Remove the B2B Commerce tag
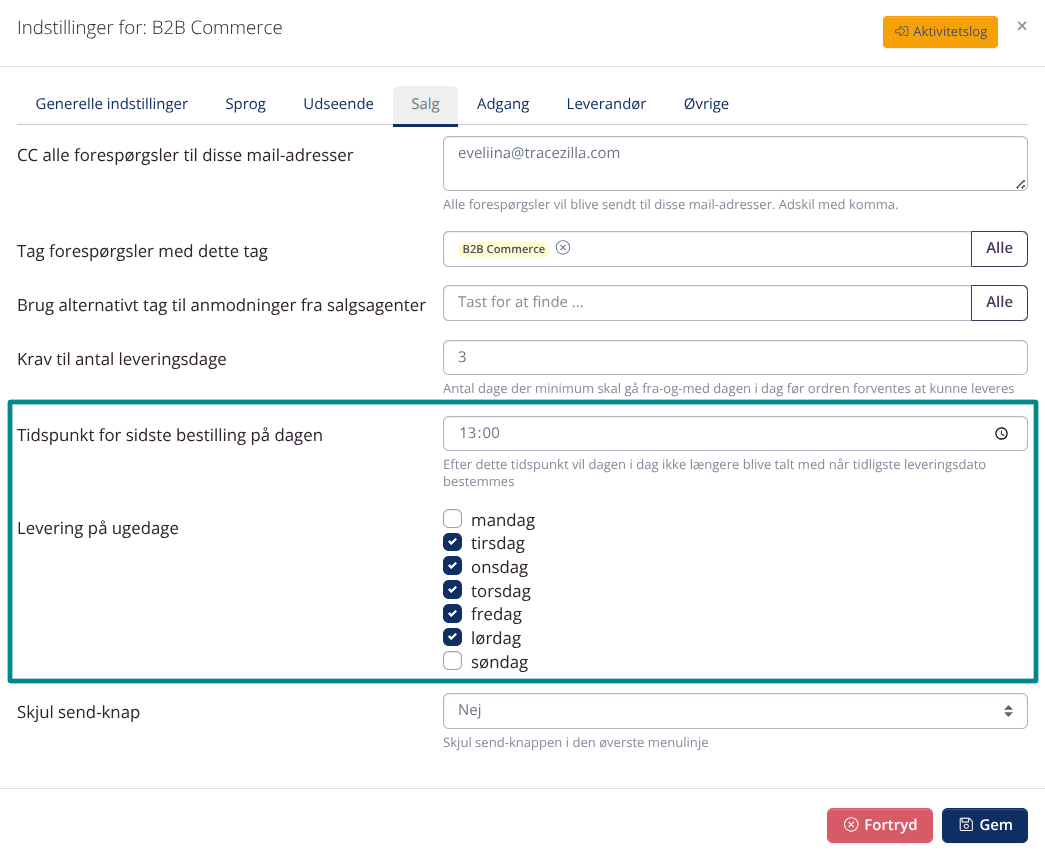Image resolution: width=1045 pixels, height=858 pixels. click(x=563, y=248)
